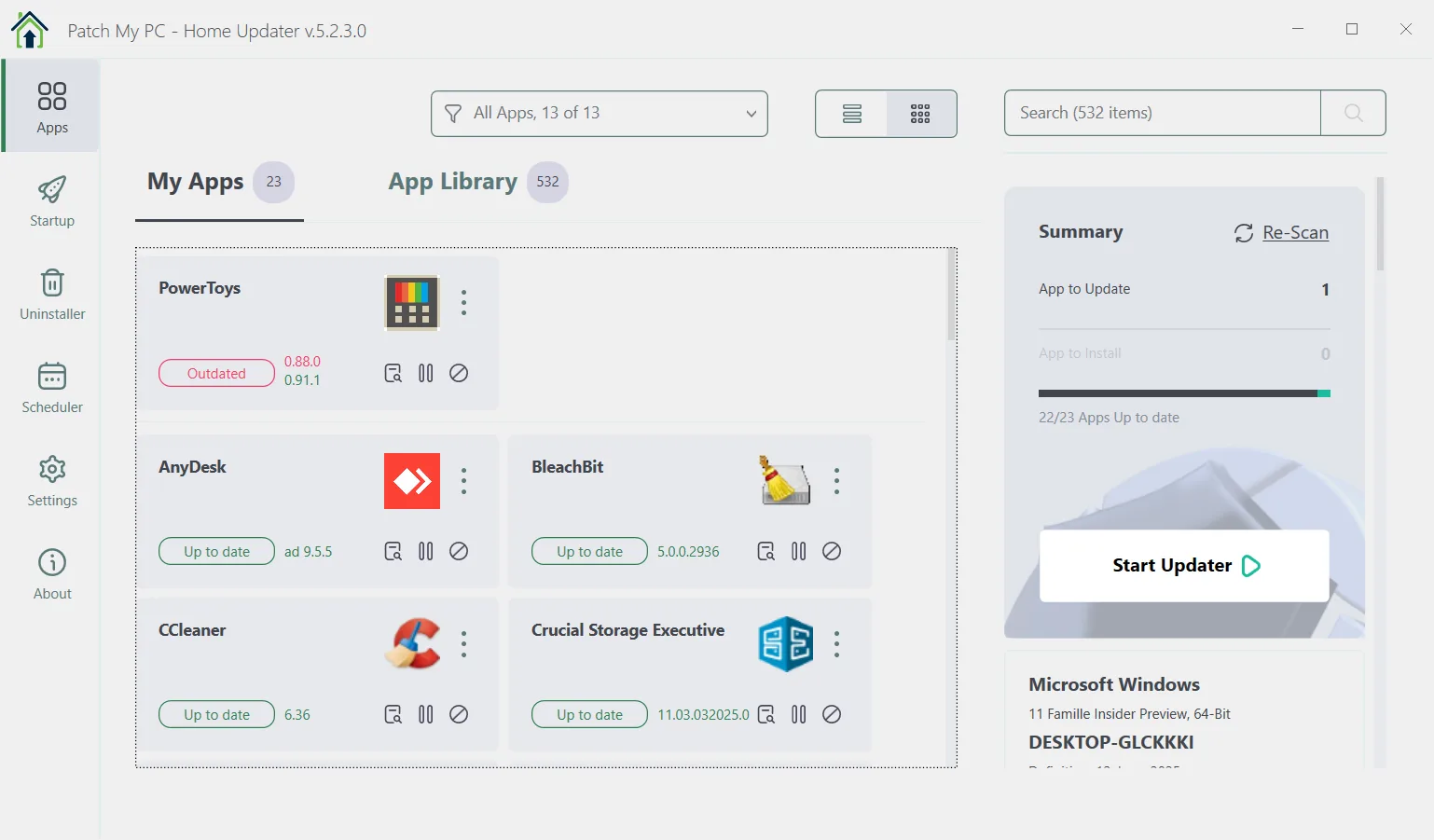
Task: Click the Start Updater button
Action: [1183, 565]
